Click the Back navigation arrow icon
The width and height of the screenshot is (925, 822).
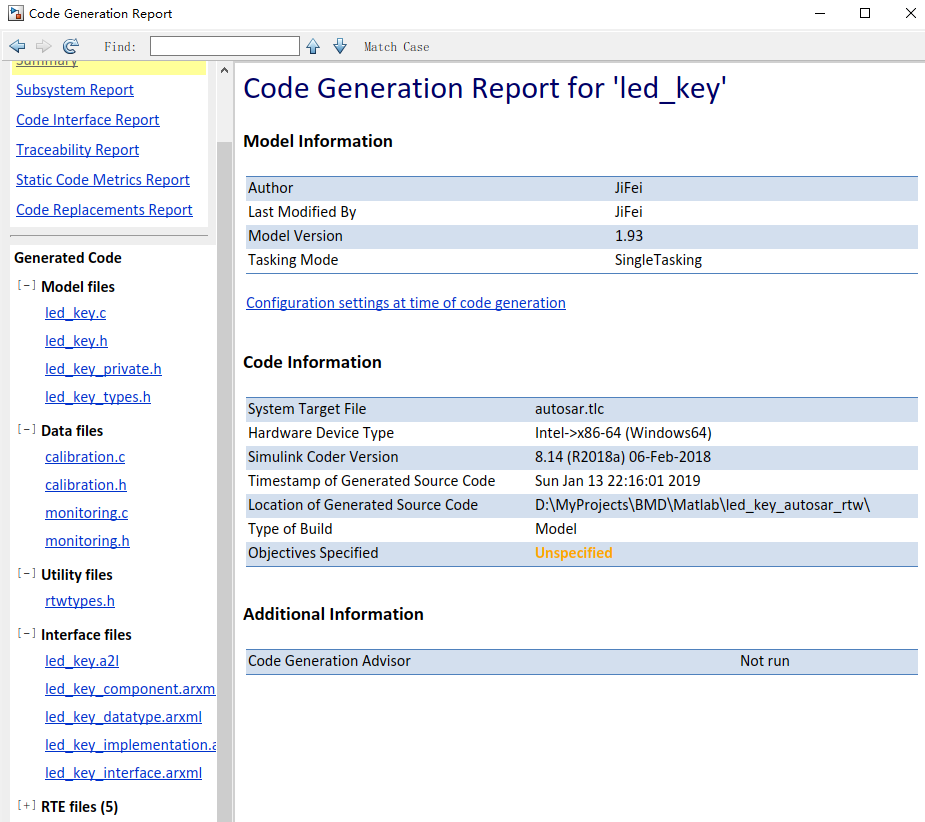[17, 46]
